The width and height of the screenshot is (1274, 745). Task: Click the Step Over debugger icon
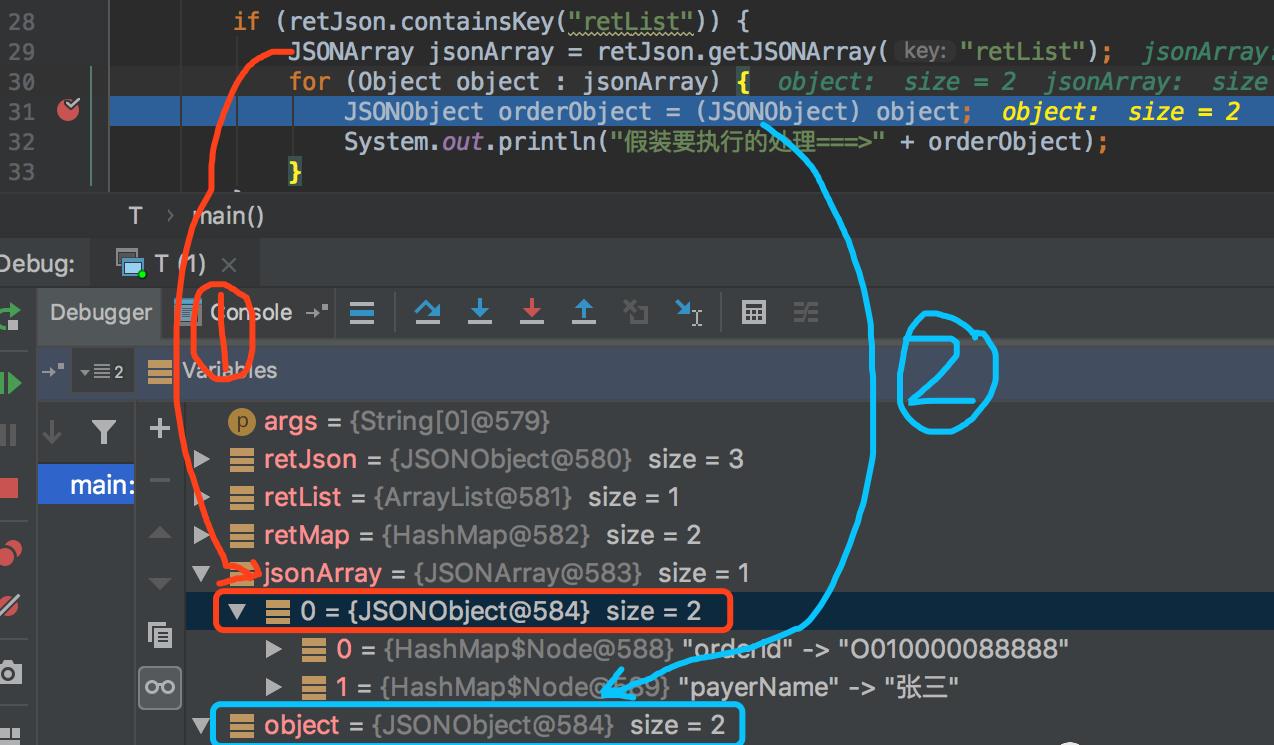pyautogui.click(x=428, y=312)
